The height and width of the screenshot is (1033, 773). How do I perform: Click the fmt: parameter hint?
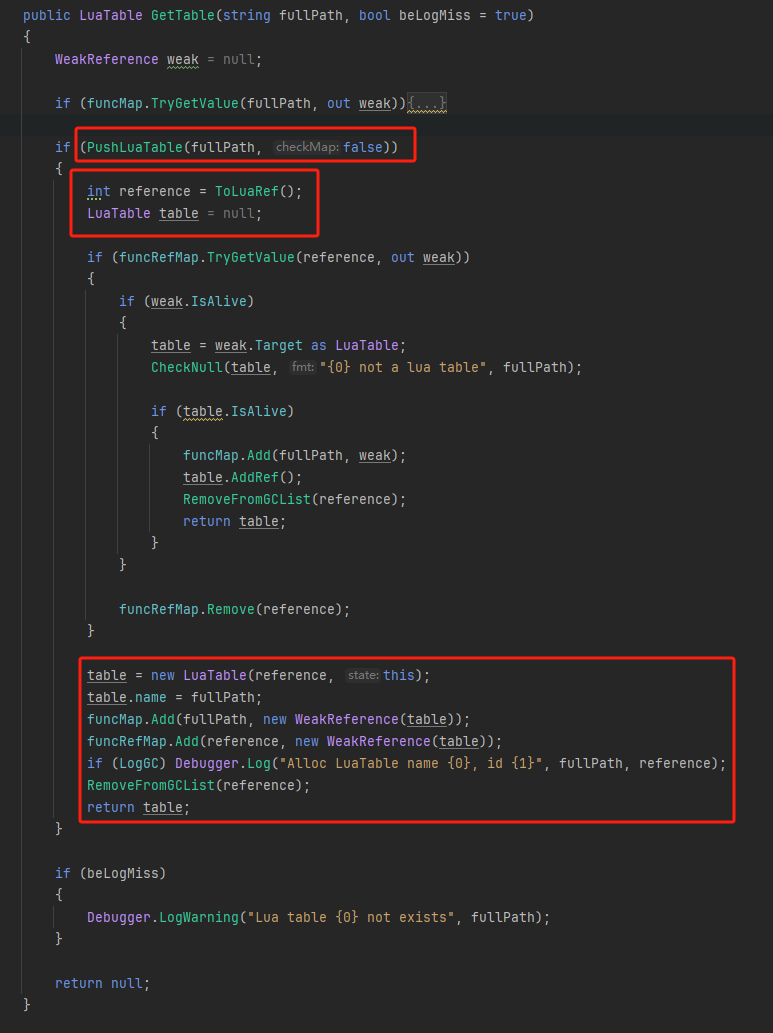click(x=302, y=367)
